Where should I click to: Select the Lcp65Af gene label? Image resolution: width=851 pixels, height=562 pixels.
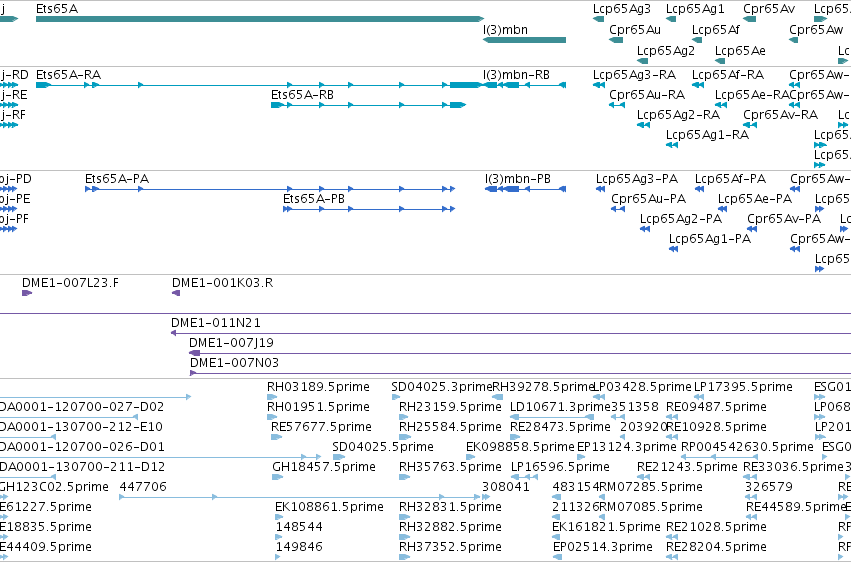pyautogui.click(x=715, y=29)
